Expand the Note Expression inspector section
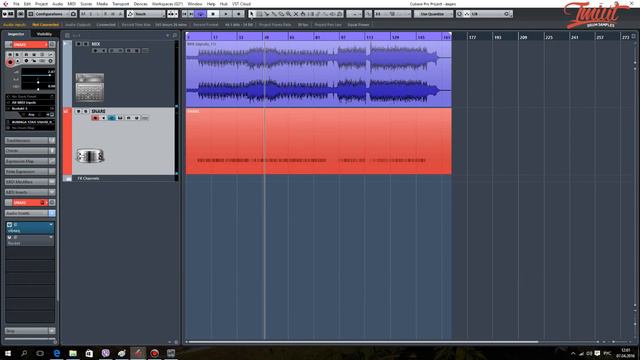This screenshot has height=360, width=640. pos(30,171)
